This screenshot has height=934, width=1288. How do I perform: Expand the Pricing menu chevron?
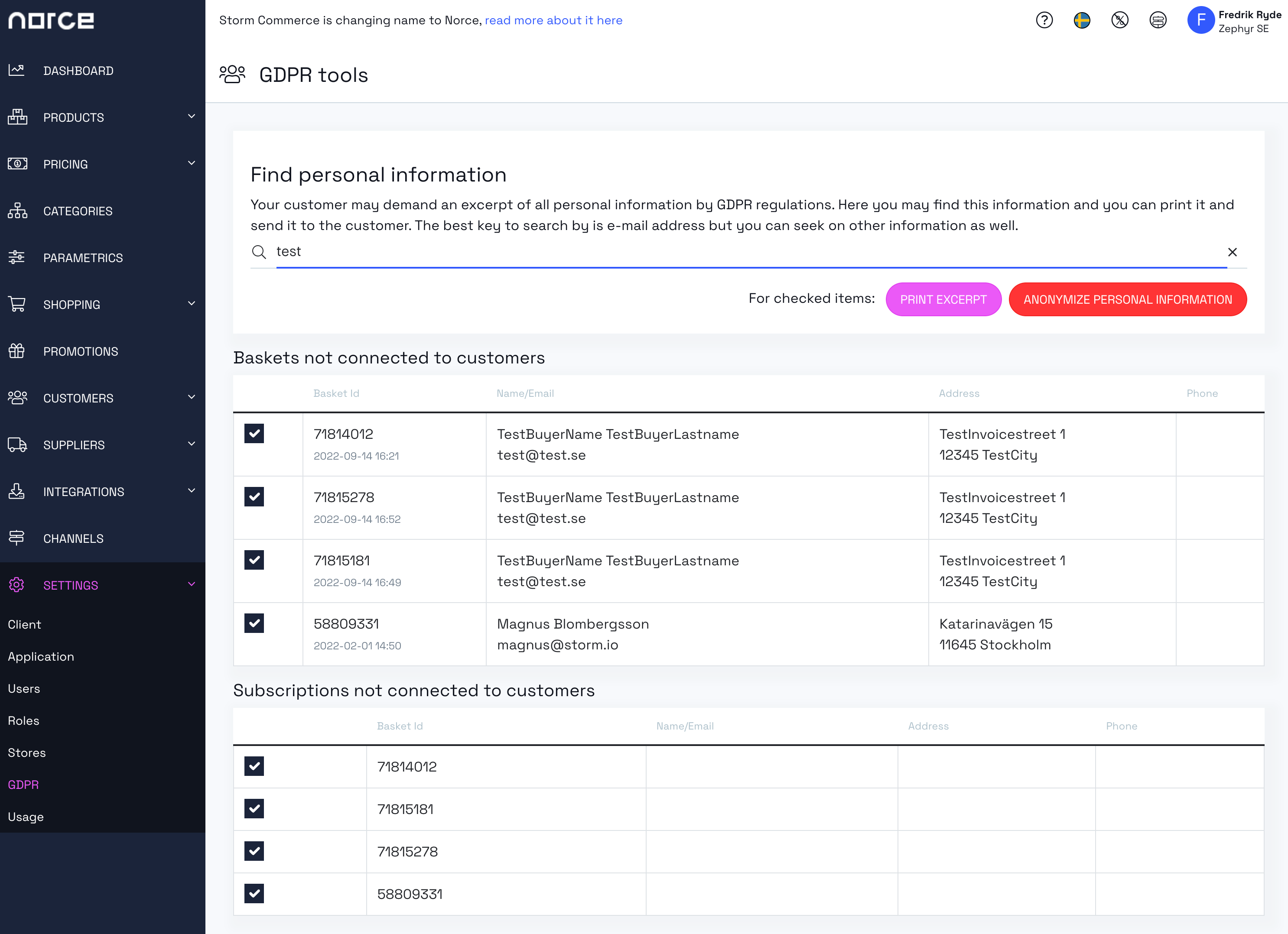[192, 163]
